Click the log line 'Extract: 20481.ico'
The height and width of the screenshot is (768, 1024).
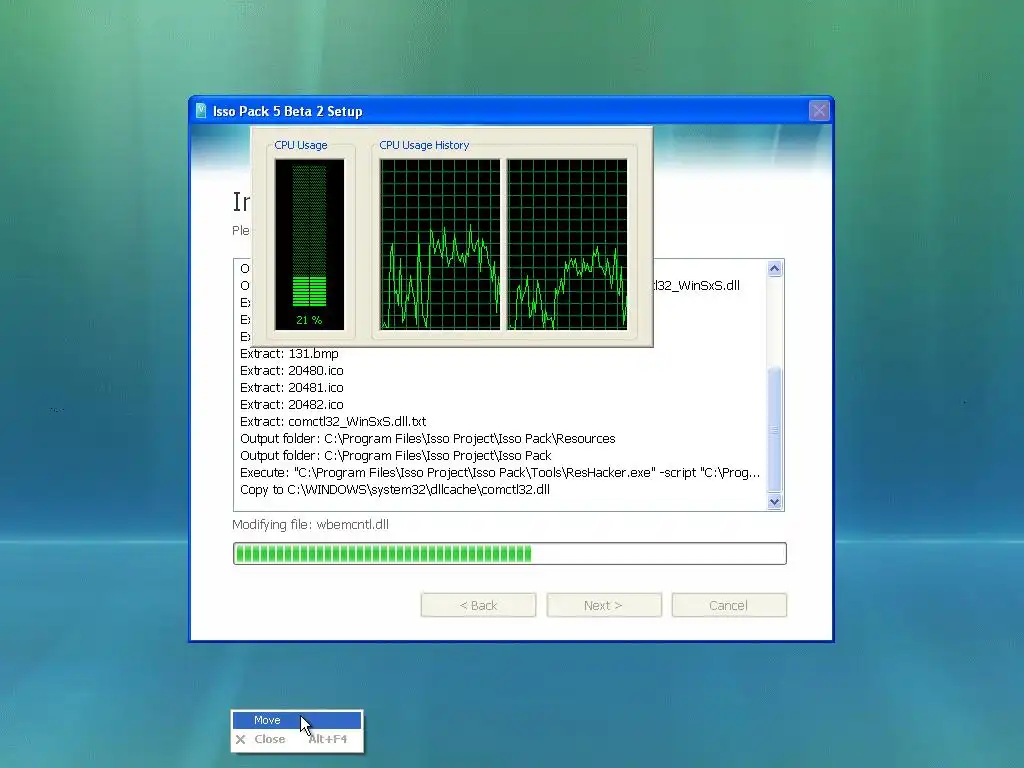point(291,388)
